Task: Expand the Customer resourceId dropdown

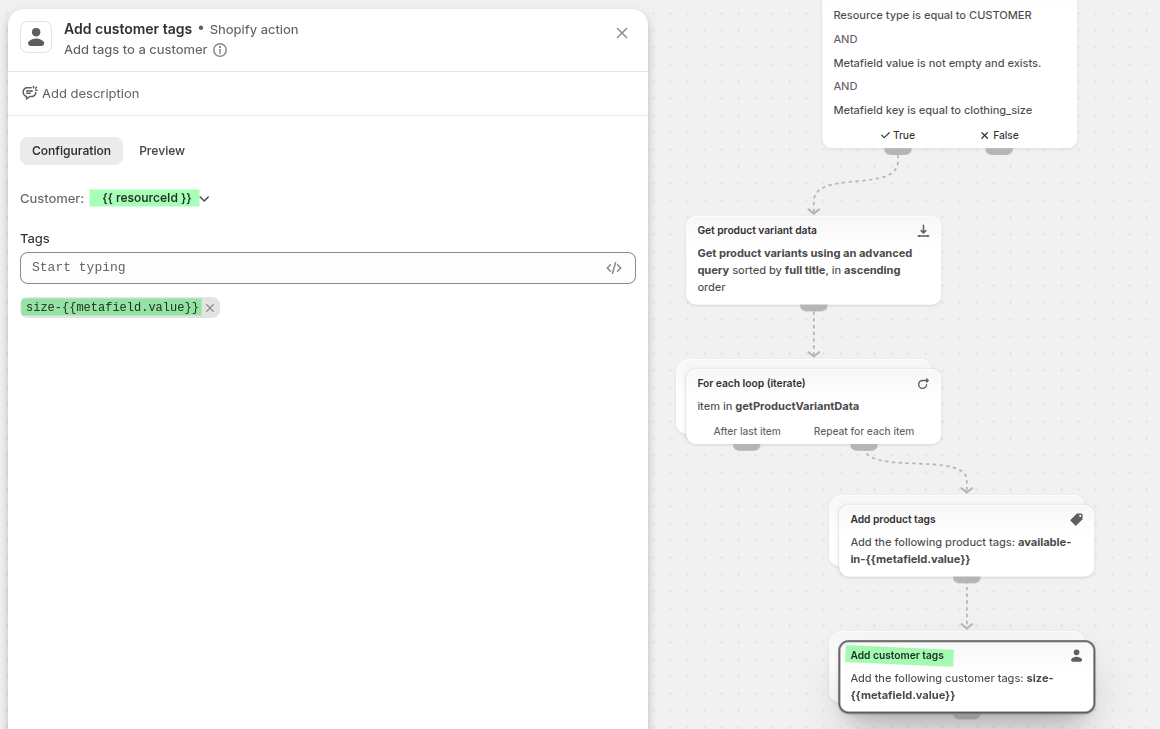Action: coord(205,199)
